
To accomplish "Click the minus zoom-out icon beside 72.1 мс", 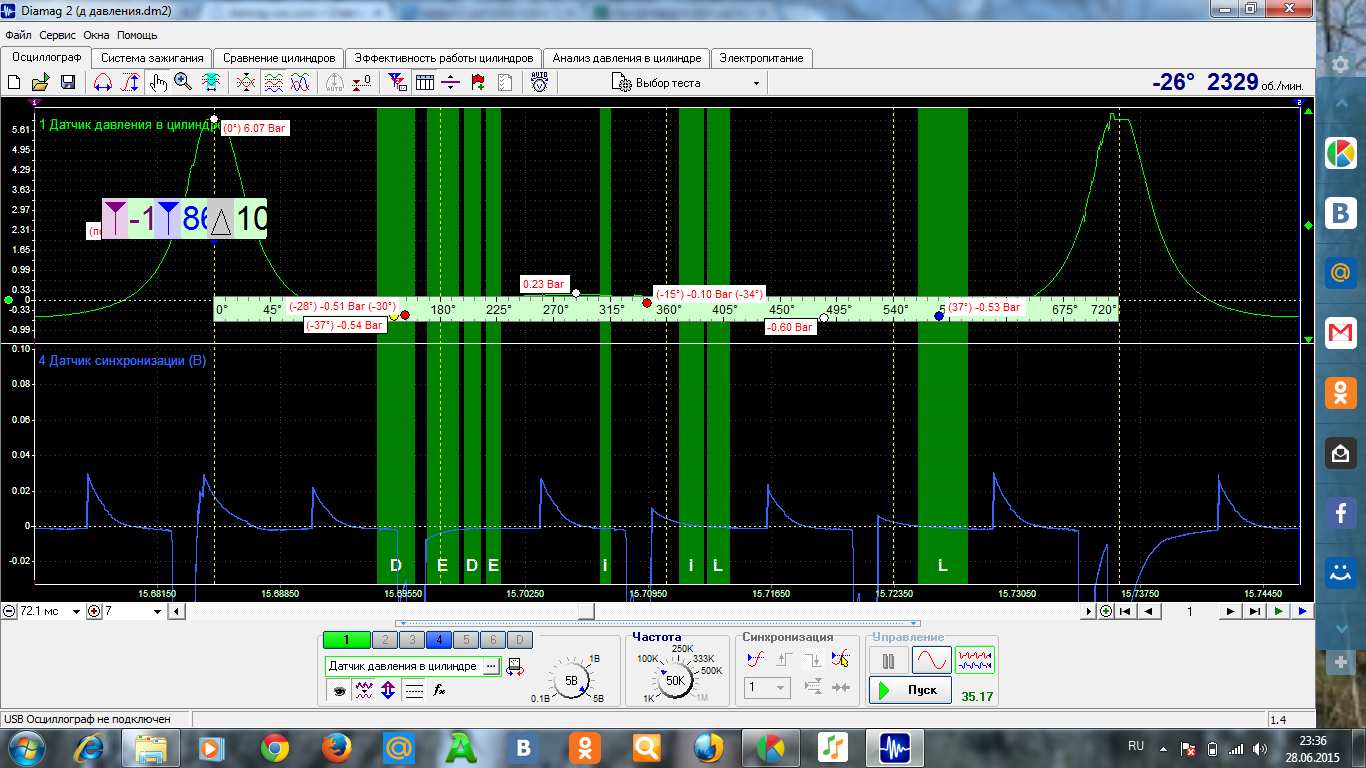I will [9, 611].
